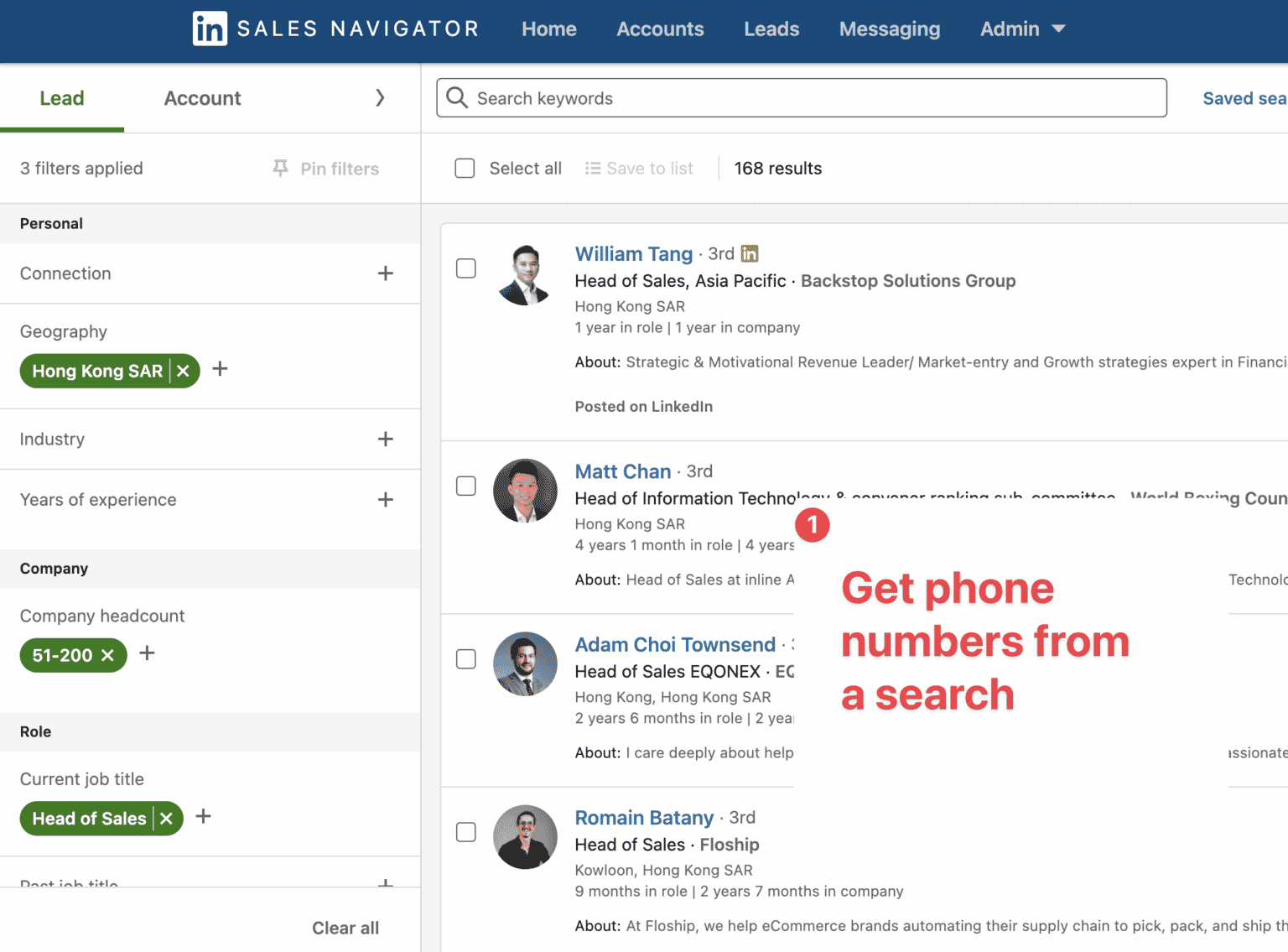The height and width of the screenshot is (952, 1288).
Task: Remove the Head of Sales title filter
Action: pyautogui.click(x=166, y=819)
